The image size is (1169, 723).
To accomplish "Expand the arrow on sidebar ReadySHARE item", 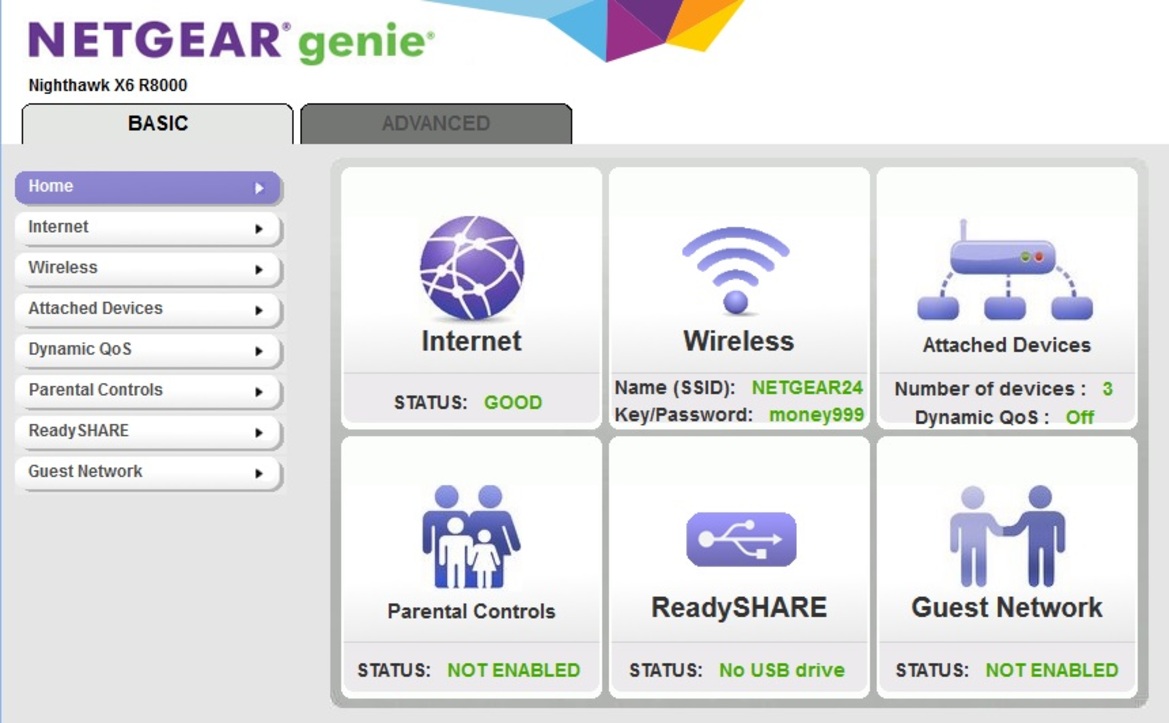I will click(259, 432).
